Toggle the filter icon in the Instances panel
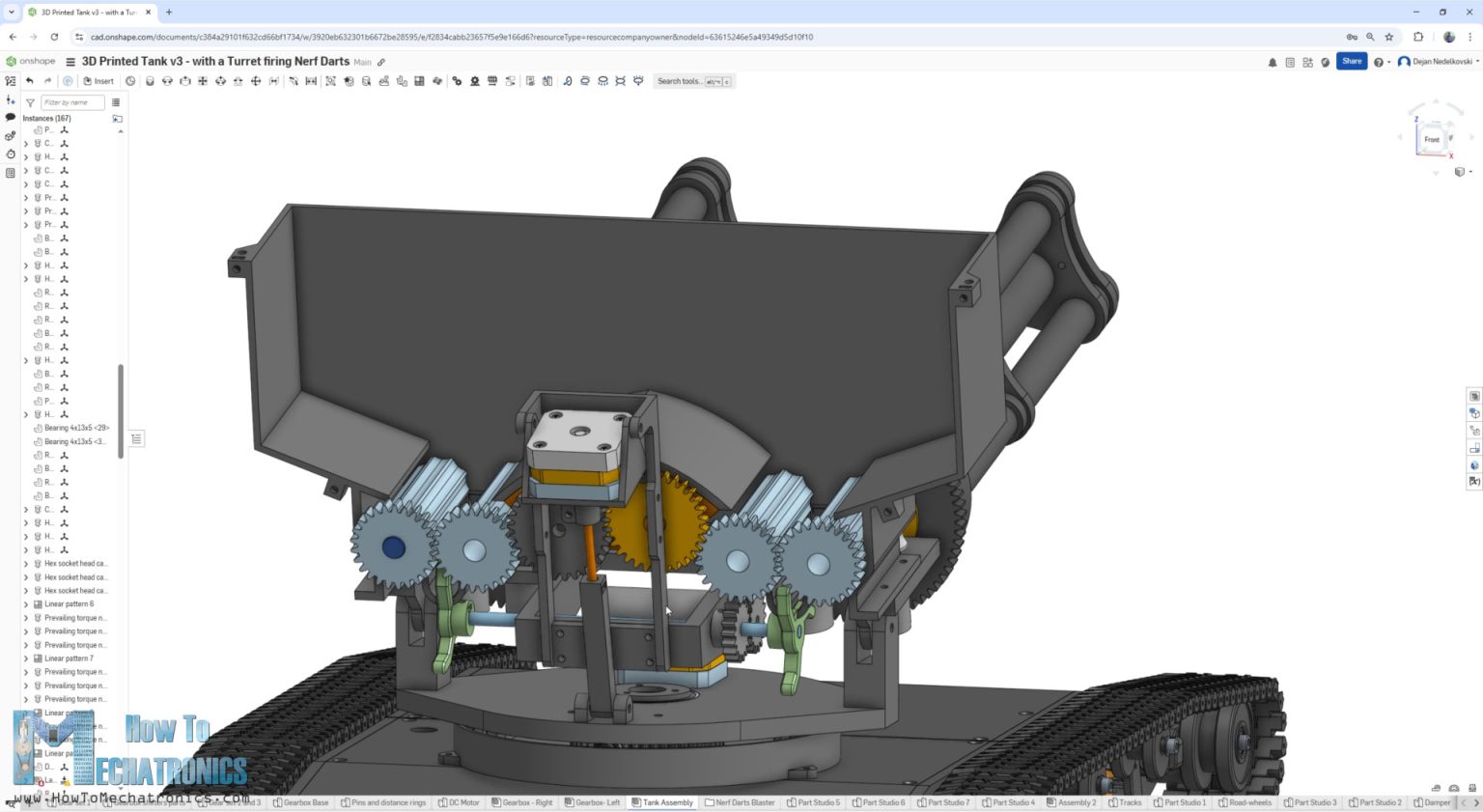This screenshot has width=1483, height=812. (x=30, y=102)
